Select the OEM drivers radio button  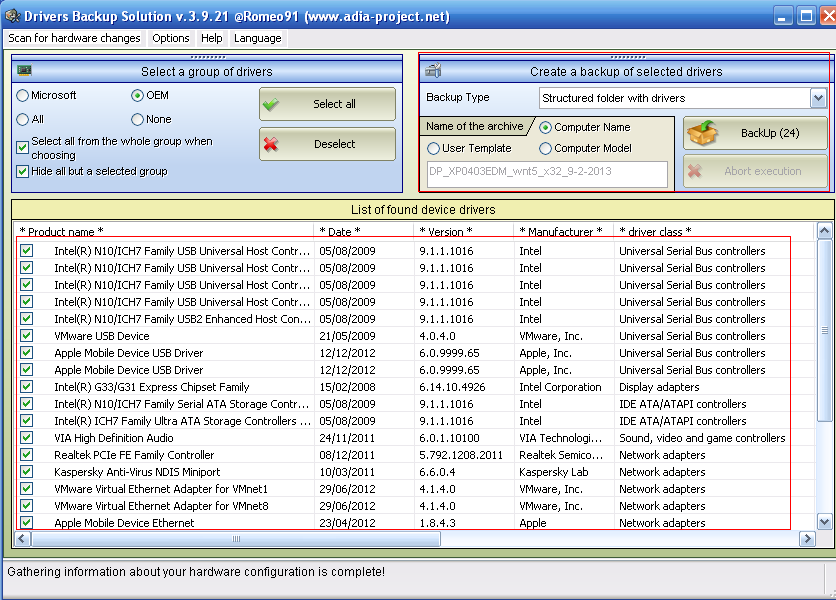click(137, 95)
